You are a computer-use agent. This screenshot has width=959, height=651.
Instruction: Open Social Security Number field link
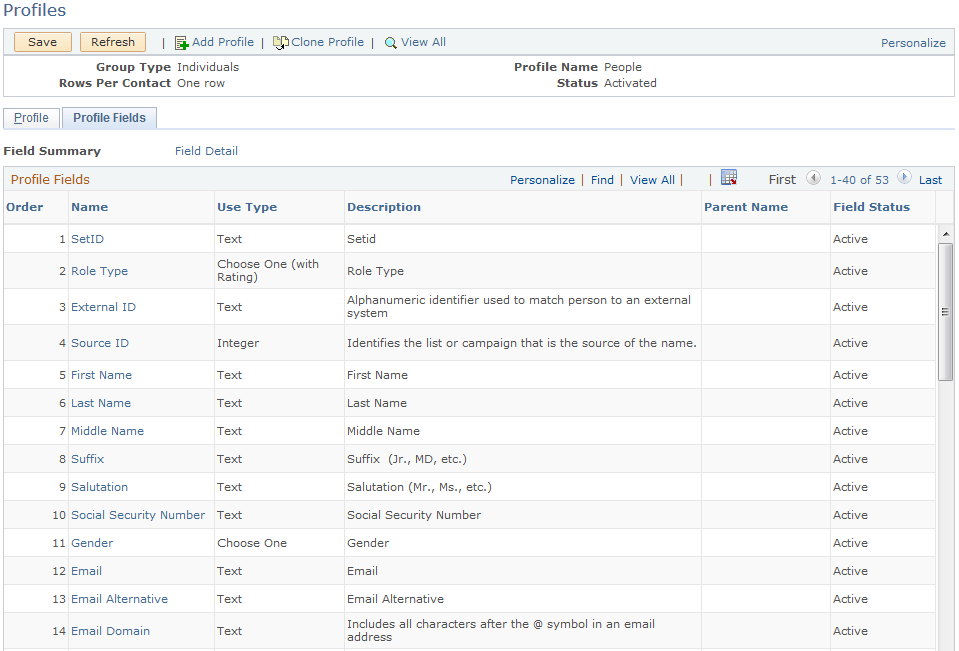(138, 515)
